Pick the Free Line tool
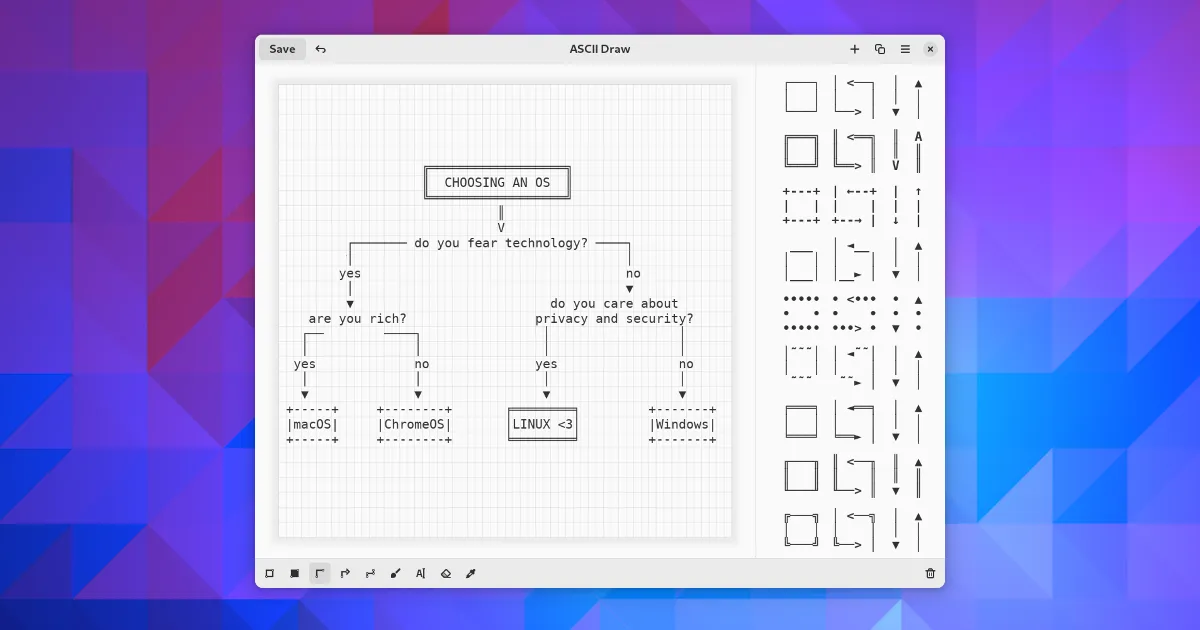1200x630 pixels. coord(370,573)
